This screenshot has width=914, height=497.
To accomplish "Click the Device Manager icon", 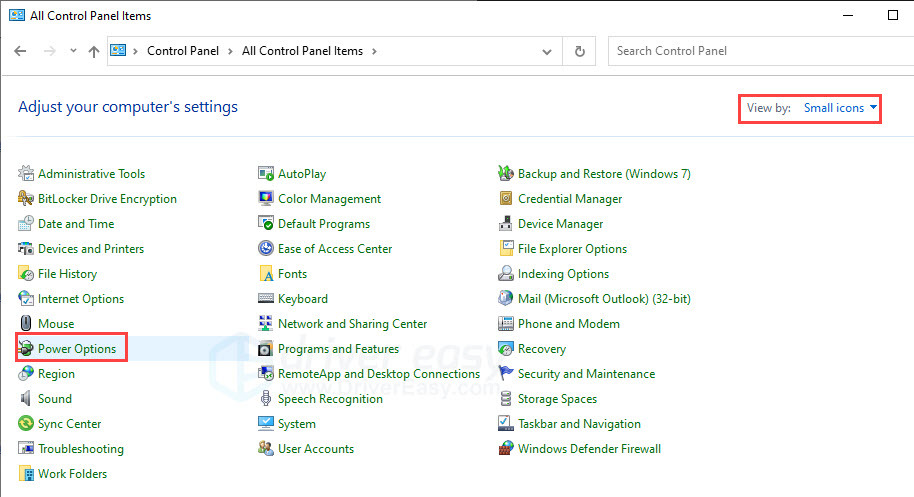I will click(x=505, y=223).
